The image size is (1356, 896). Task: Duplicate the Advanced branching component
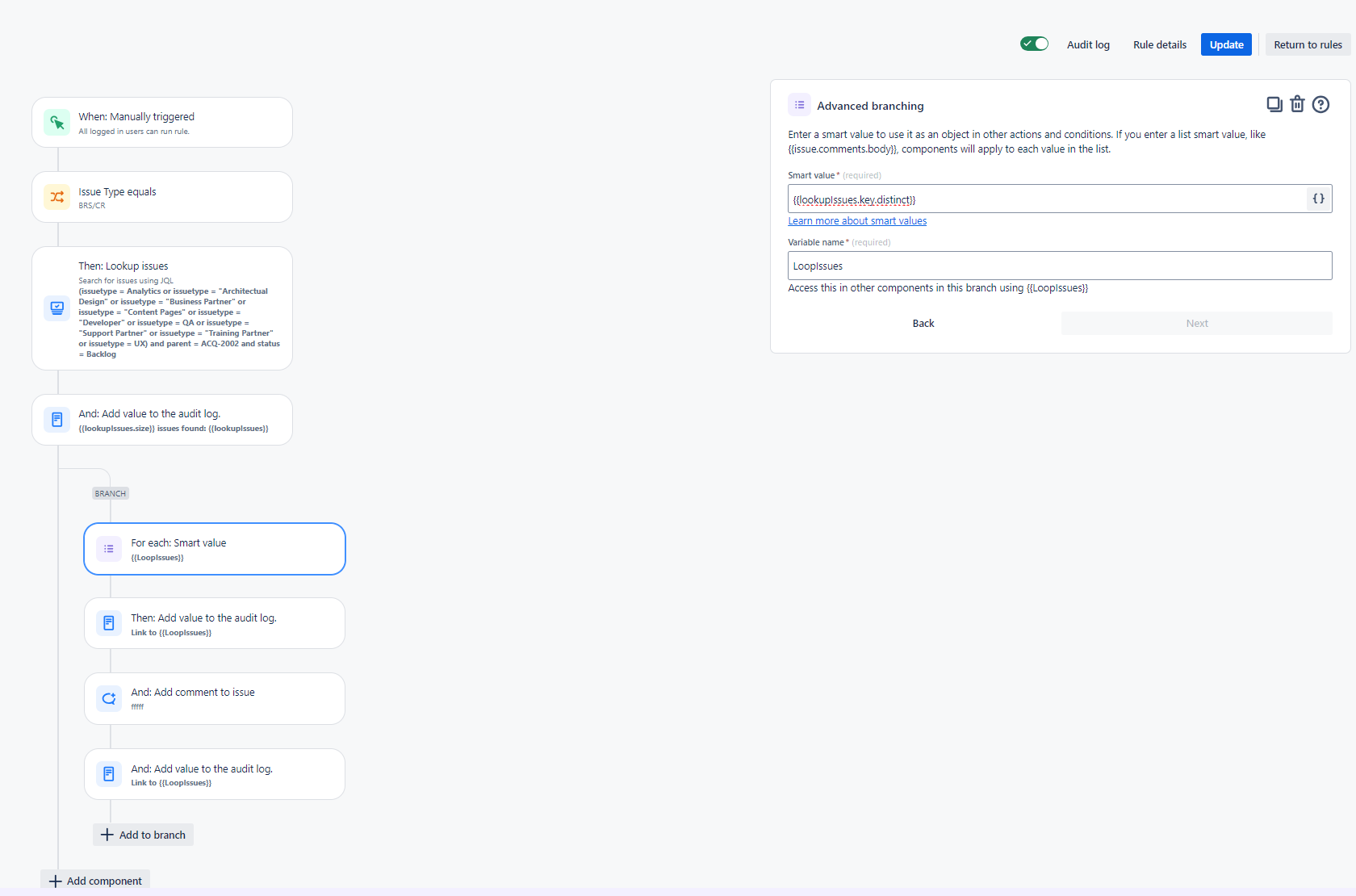tap(1274, 104)
